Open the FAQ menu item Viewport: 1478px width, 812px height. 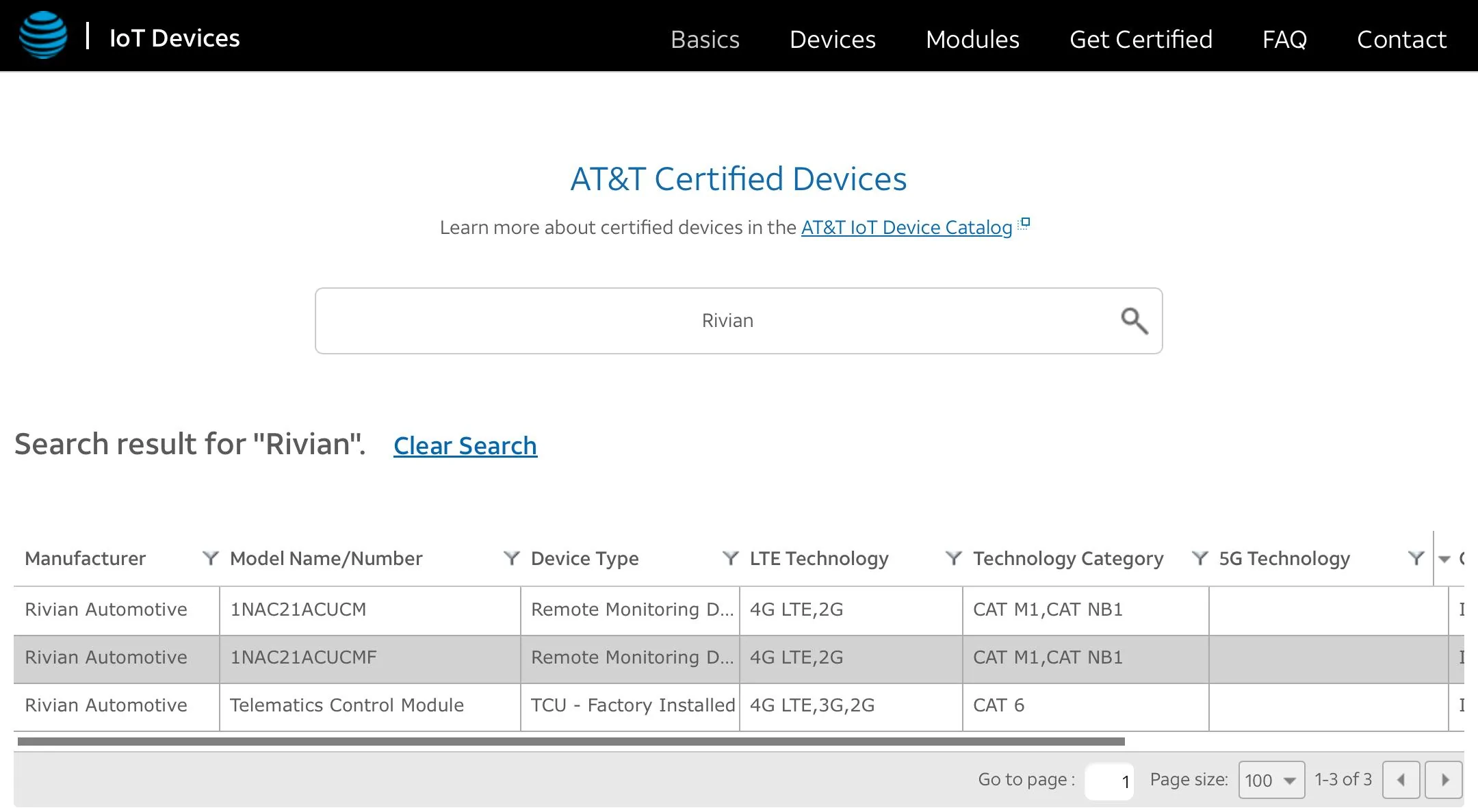(x=1284, y=40)
